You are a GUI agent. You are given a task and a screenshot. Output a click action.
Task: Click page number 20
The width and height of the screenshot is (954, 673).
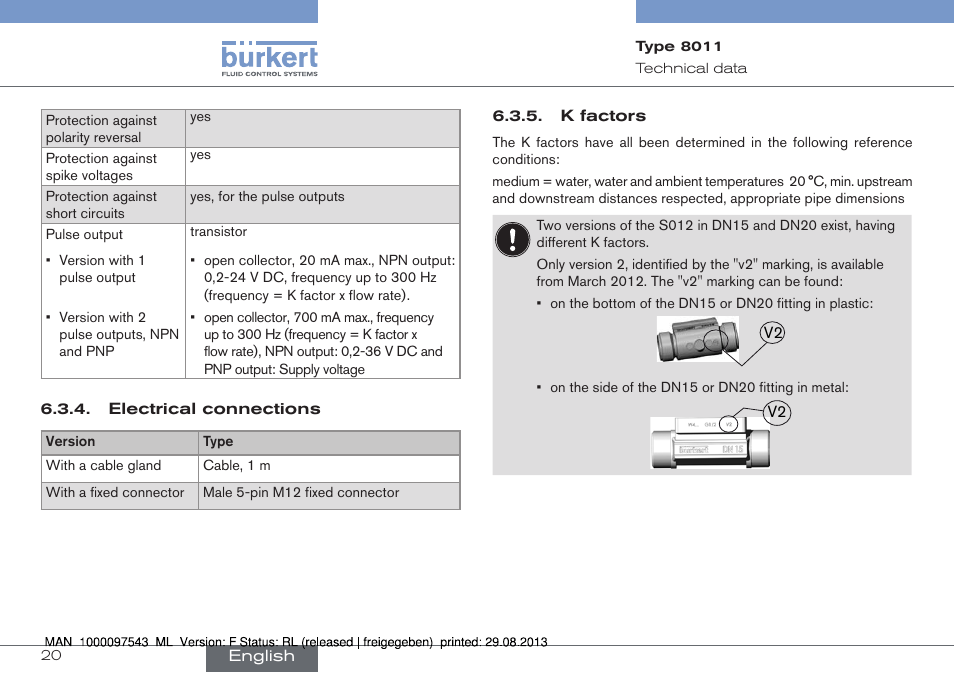pyautogui.click(x=51, y=655)
